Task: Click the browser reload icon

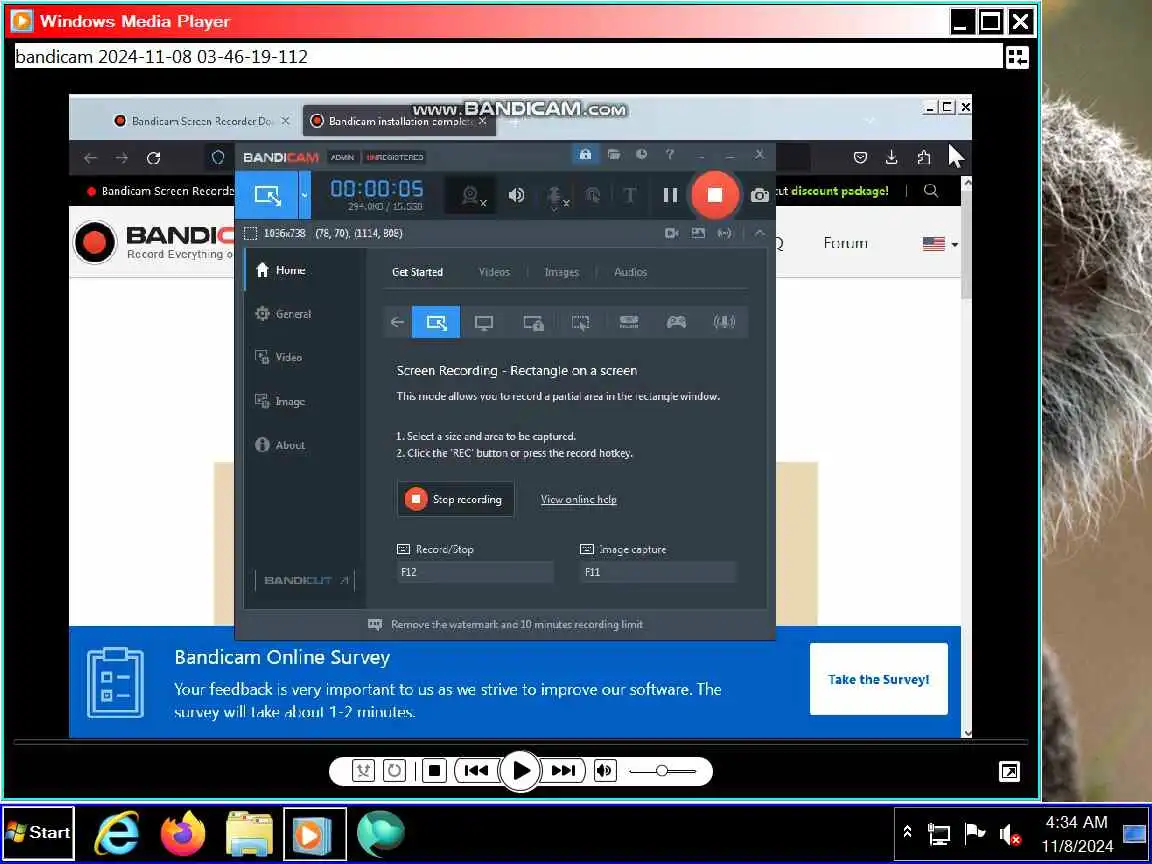Action: [x=153, y=158]
